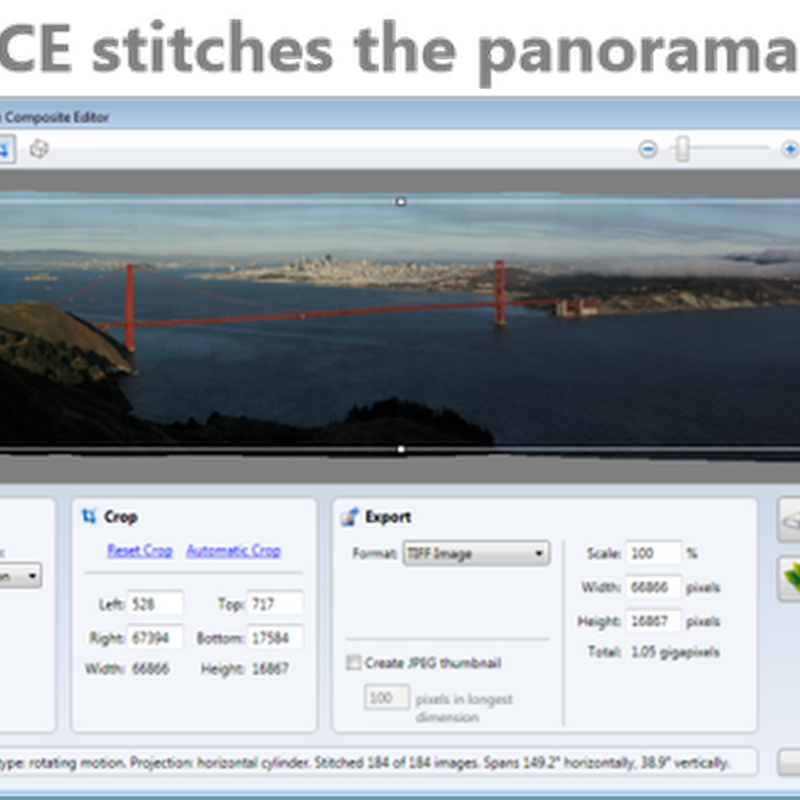The width and height of the screenshot is (800, 800).
Task: Click the "Stitched 184 of 184 images" status text
Action: 397,763
